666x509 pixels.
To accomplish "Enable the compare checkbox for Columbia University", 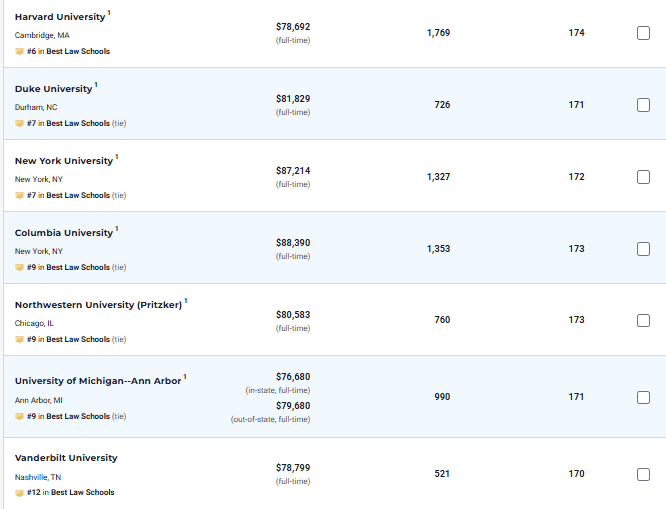I will pyautogui.click(x=644, y=249).
